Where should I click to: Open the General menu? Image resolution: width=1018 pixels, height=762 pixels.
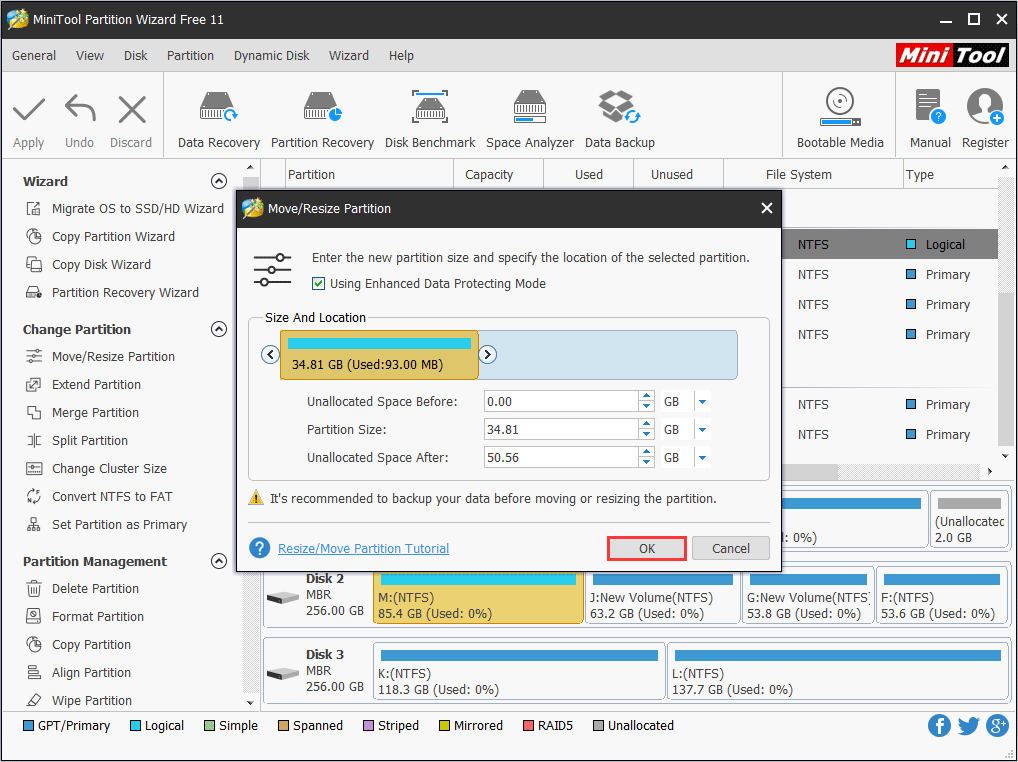coord(34,56)
